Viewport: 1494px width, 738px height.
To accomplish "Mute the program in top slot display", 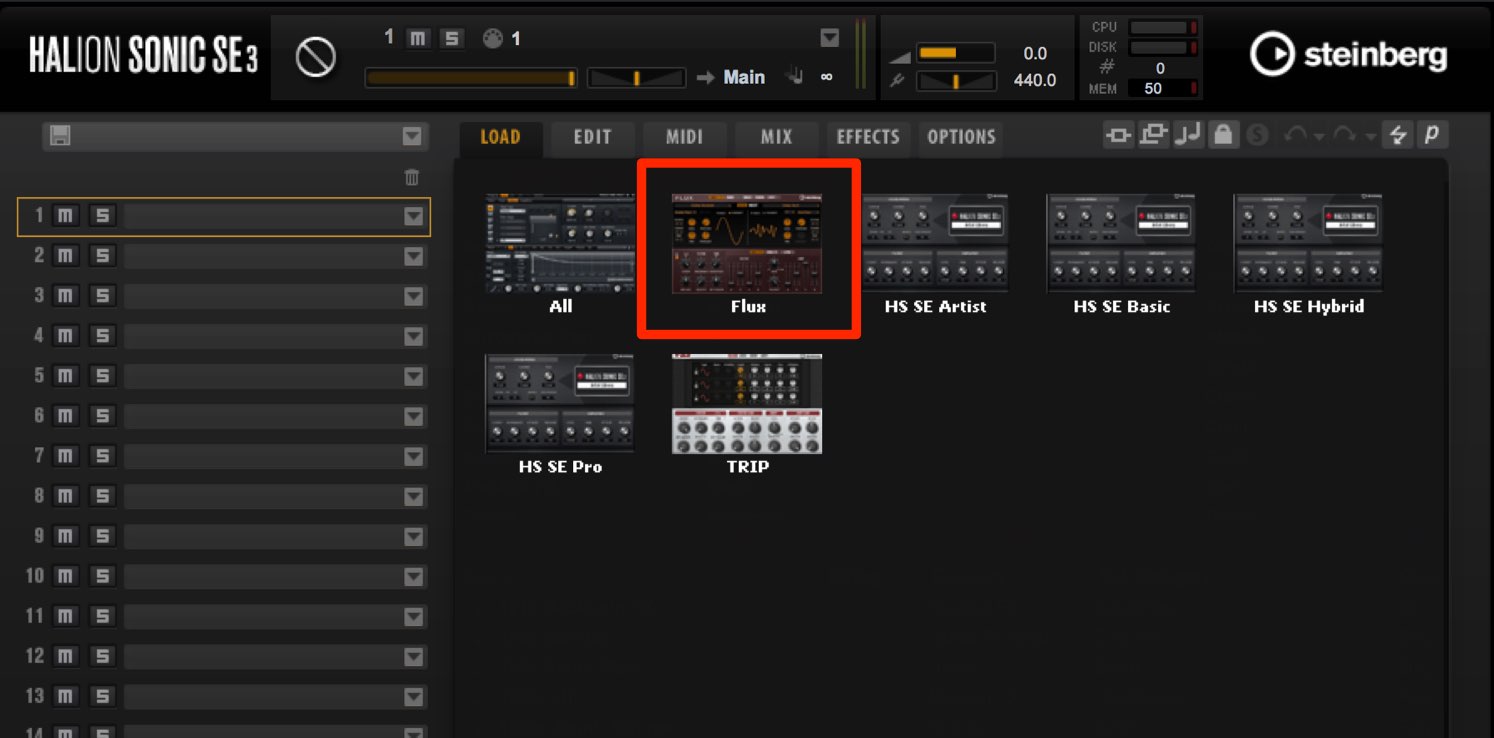I will tap(418, 38).
